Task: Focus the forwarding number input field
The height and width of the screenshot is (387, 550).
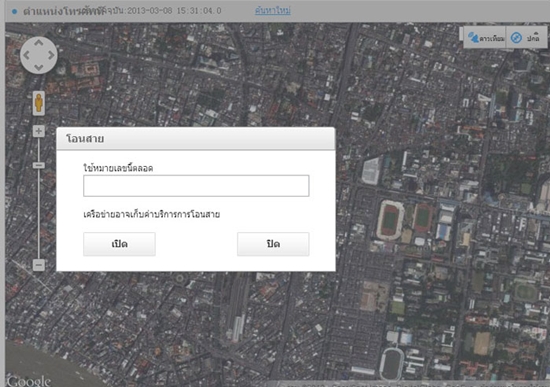Action: [x=196, y=186]
